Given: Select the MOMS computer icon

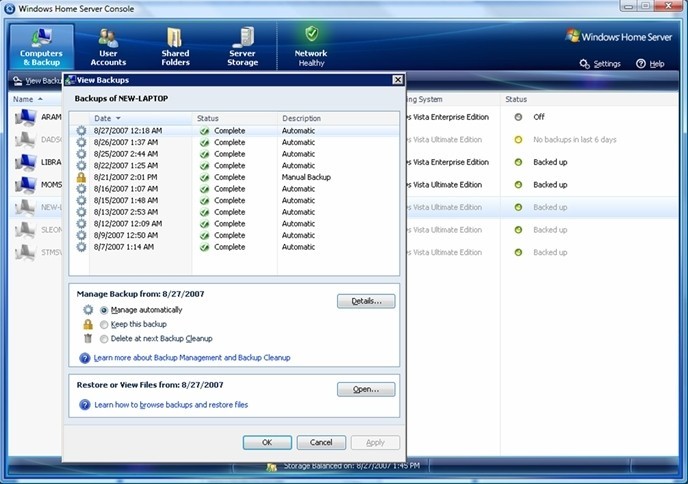Looking at the screenshot, I should coord(25,185).
